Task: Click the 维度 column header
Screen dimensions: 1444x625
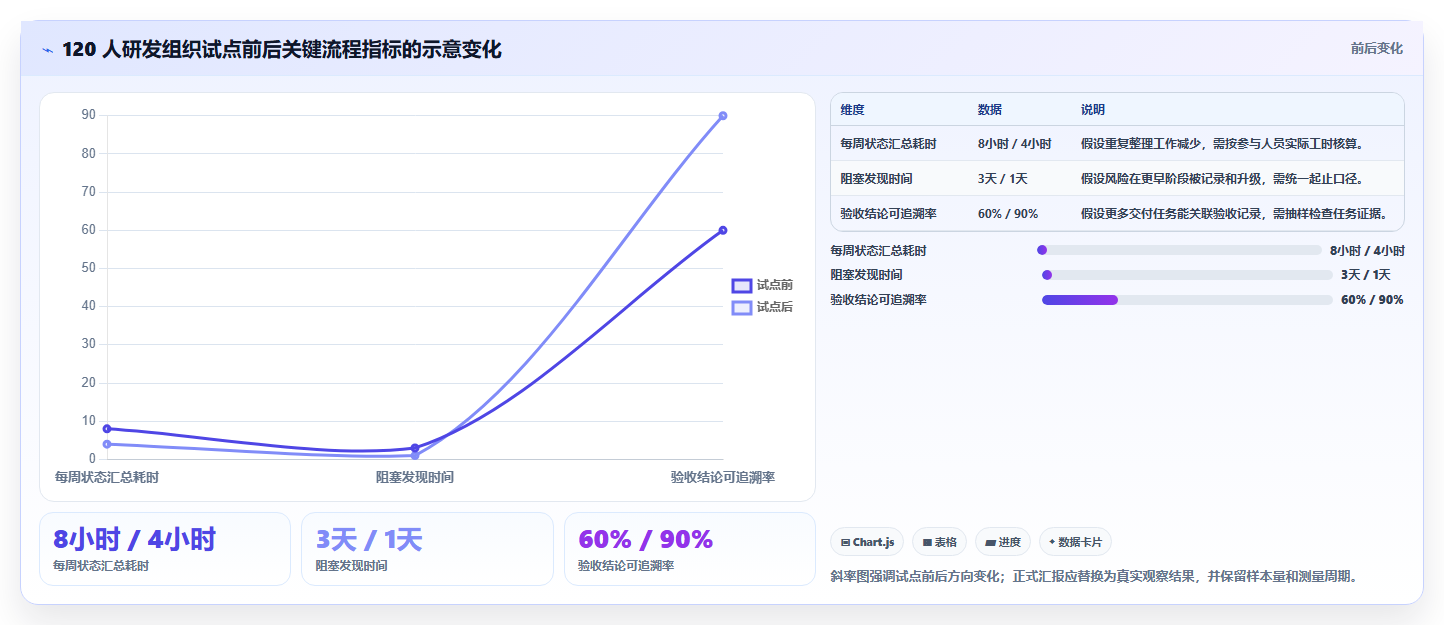Action: (852, 109)
